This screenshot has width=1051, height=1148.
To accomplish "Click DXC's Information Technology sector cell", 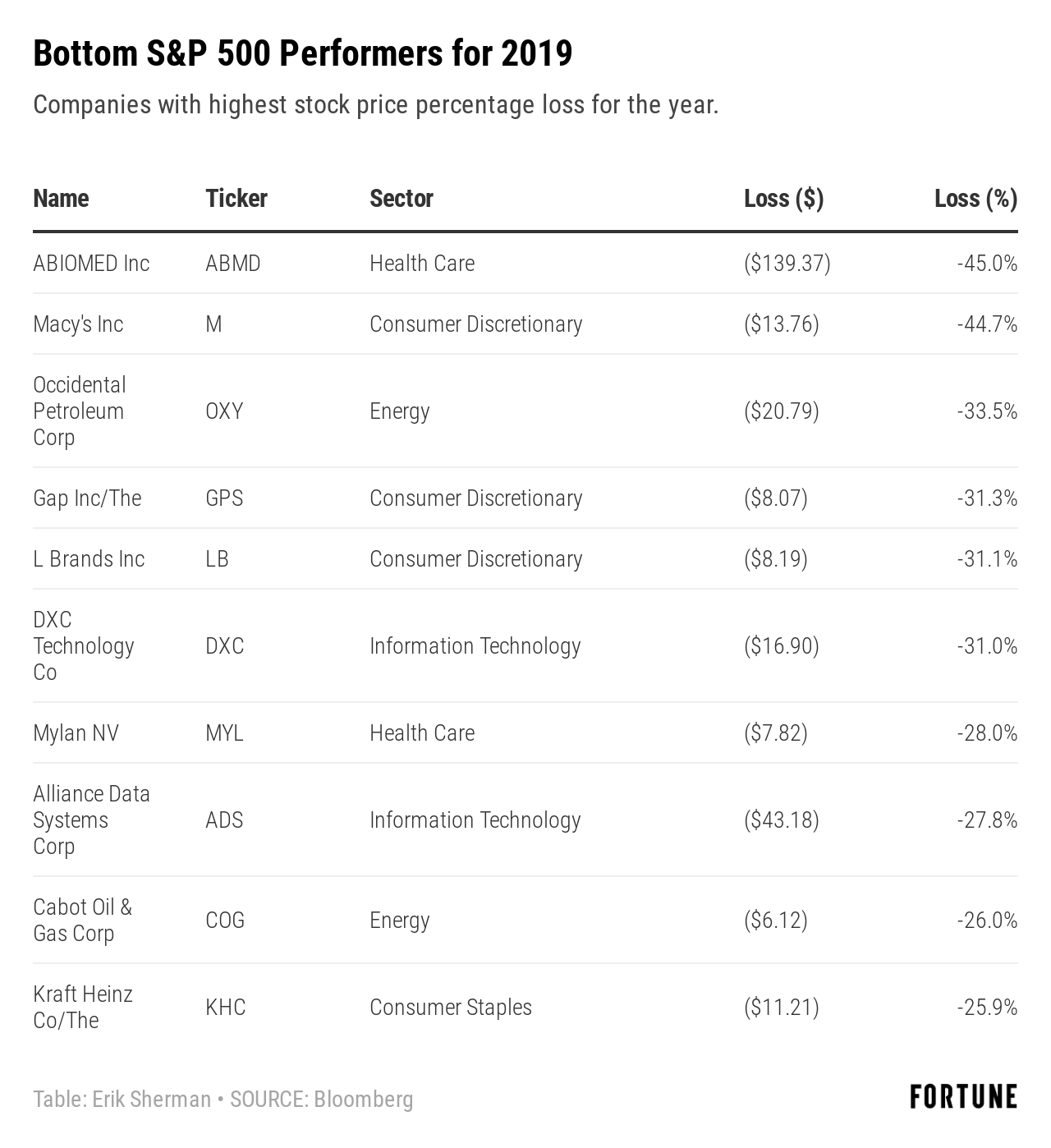I will (x=475, y=646).
